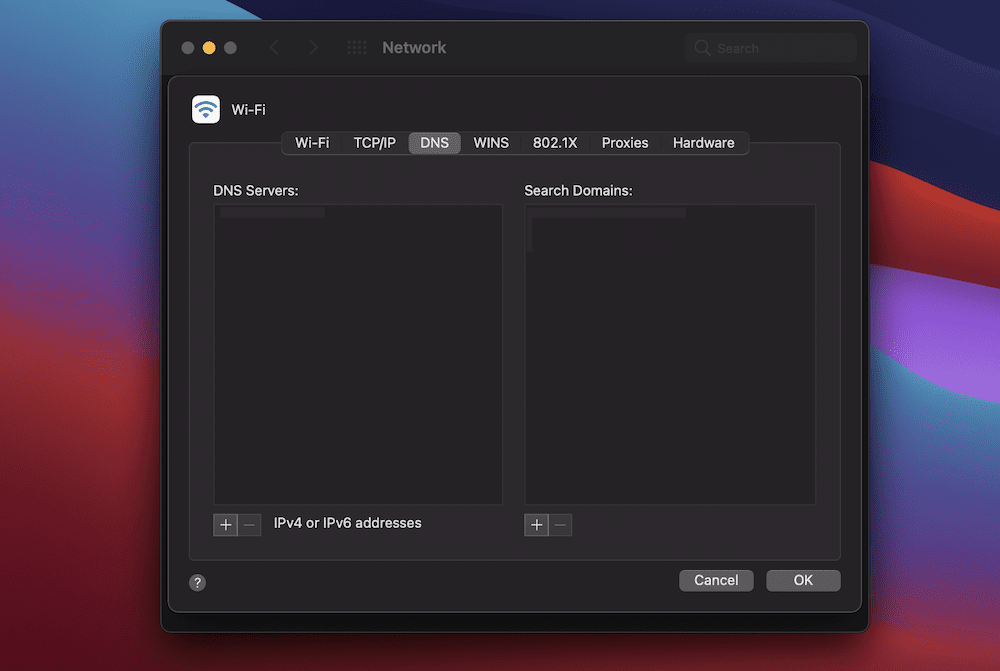
Task: Open the 802.1X tab
Action: (x=555, y=143)
